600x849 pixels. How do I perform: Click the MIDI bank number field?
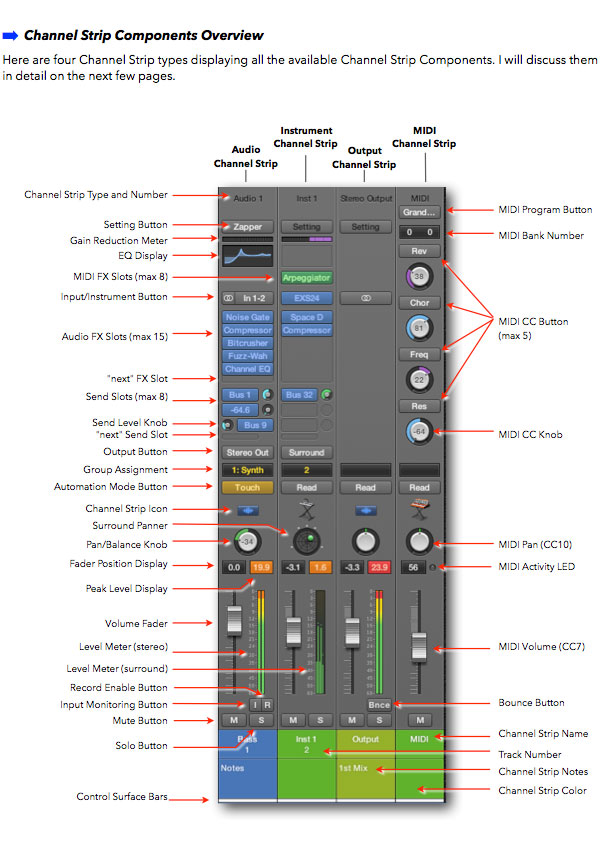tap(419, 232)
